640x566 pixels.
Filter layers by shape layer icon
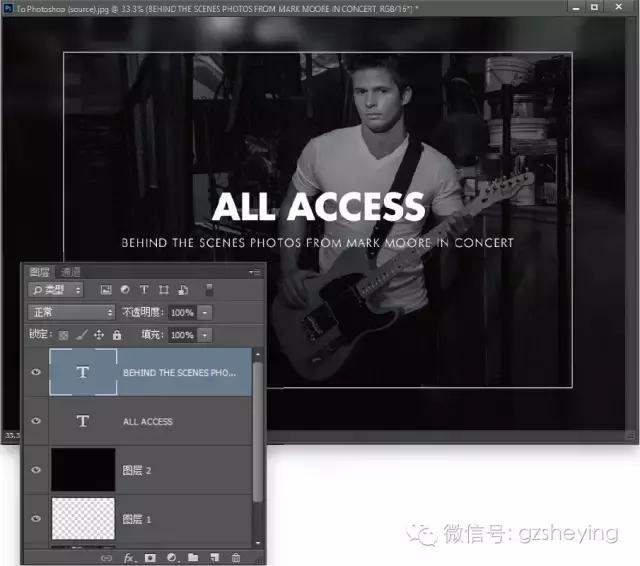click(163, 290)
